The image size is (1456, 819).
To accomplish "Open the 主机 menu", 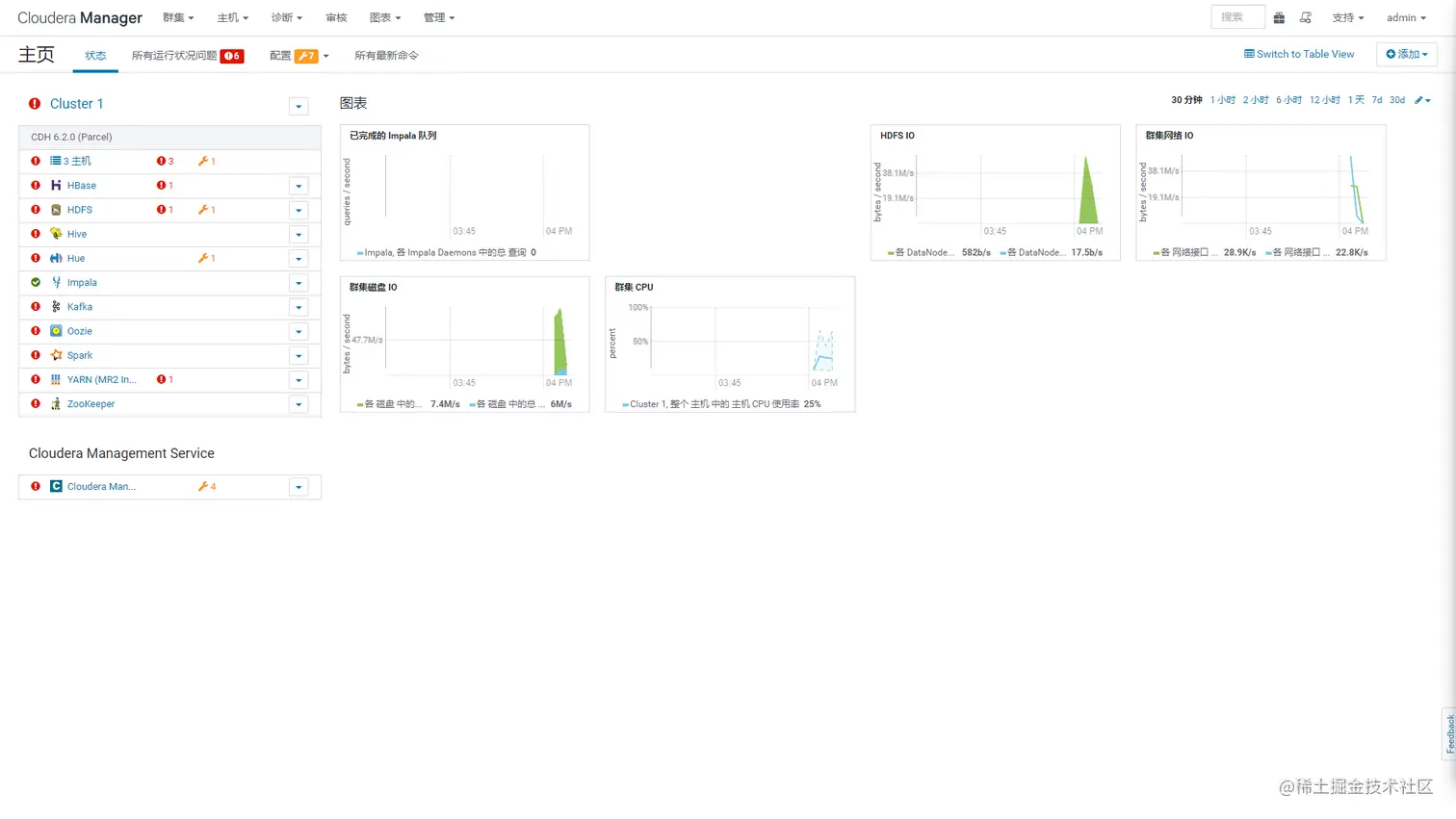I will [232, 17].
